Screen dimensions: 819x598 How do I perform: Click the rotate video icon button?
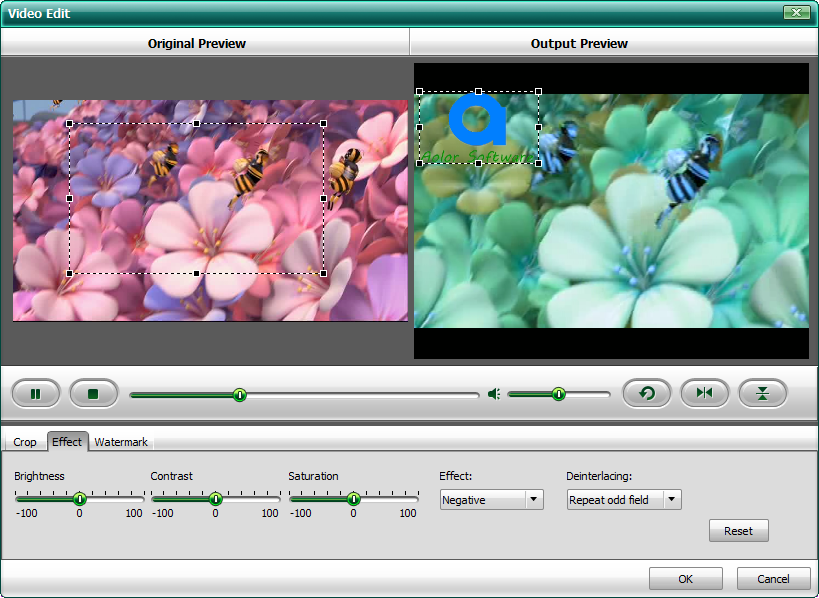coord(647,394)
